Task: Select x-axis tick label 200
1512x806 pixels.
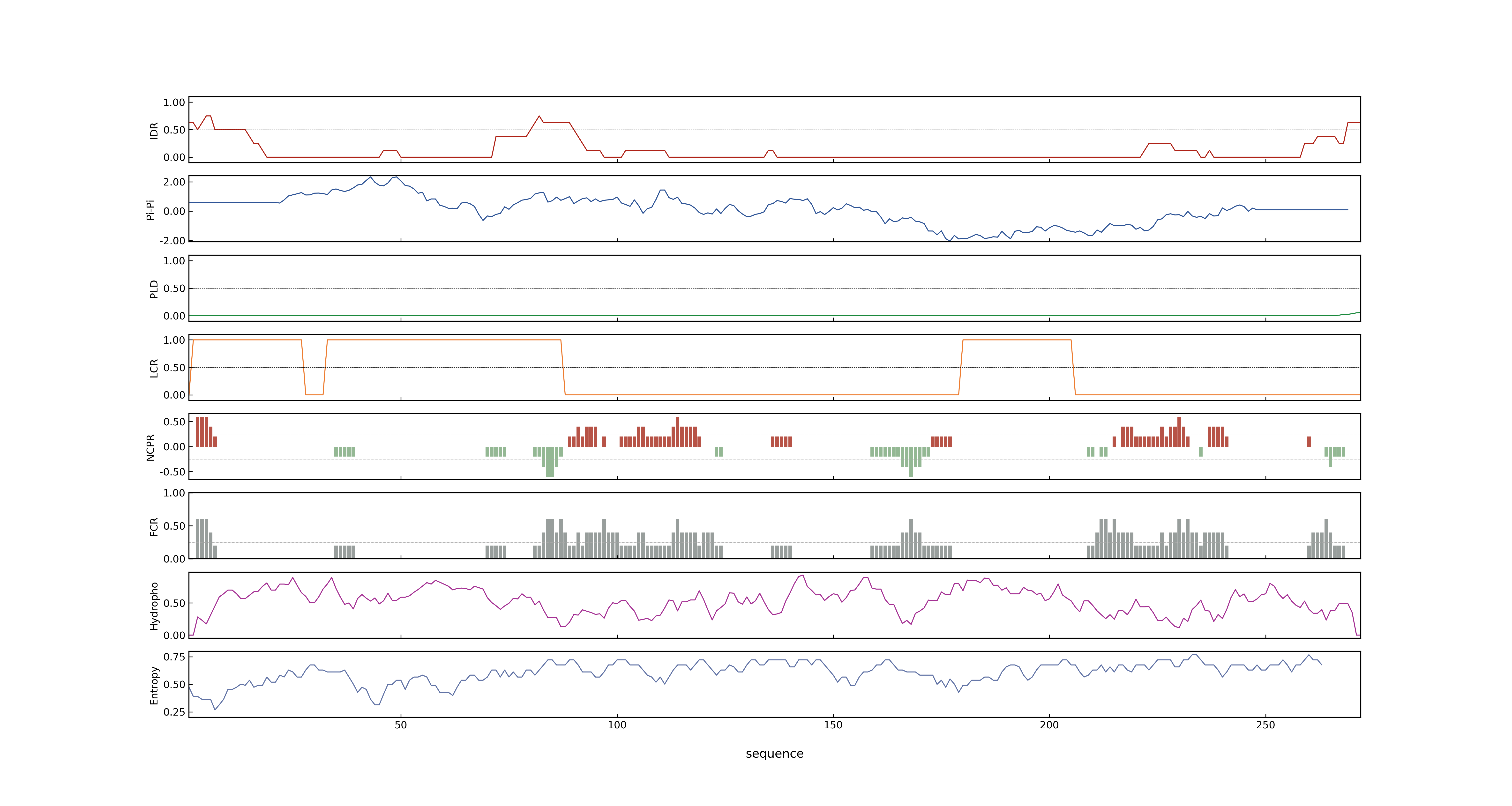Action: pyautogui.click(x=1049, y=725)
